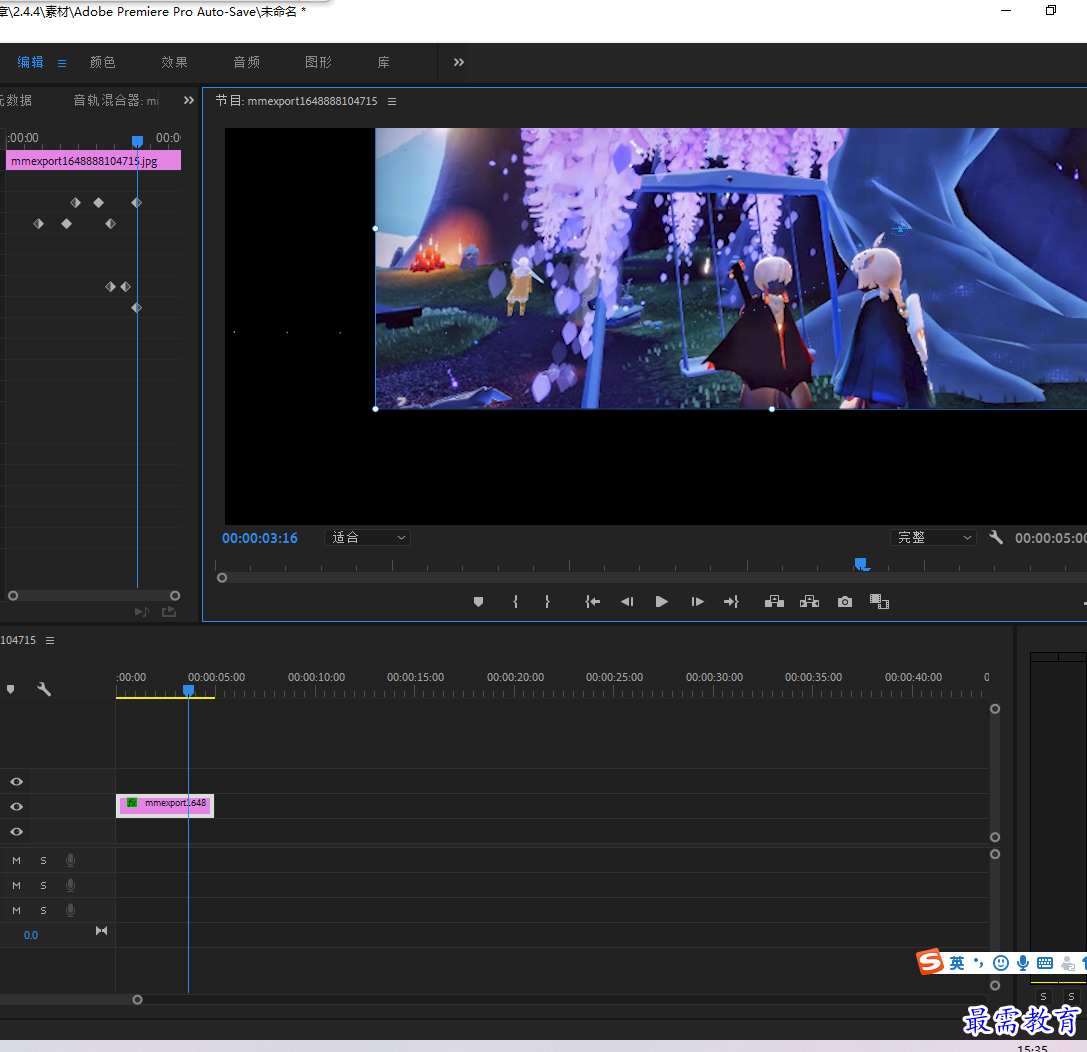
Task: Mute the second audio track
Action: pos(17,885)
